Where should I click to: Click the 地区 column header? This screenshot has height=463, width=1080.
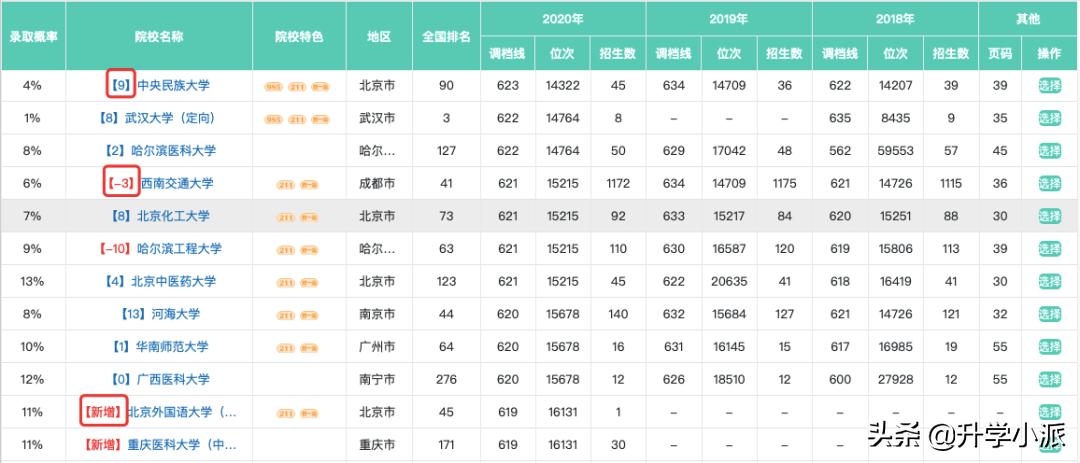coord(379,36)
